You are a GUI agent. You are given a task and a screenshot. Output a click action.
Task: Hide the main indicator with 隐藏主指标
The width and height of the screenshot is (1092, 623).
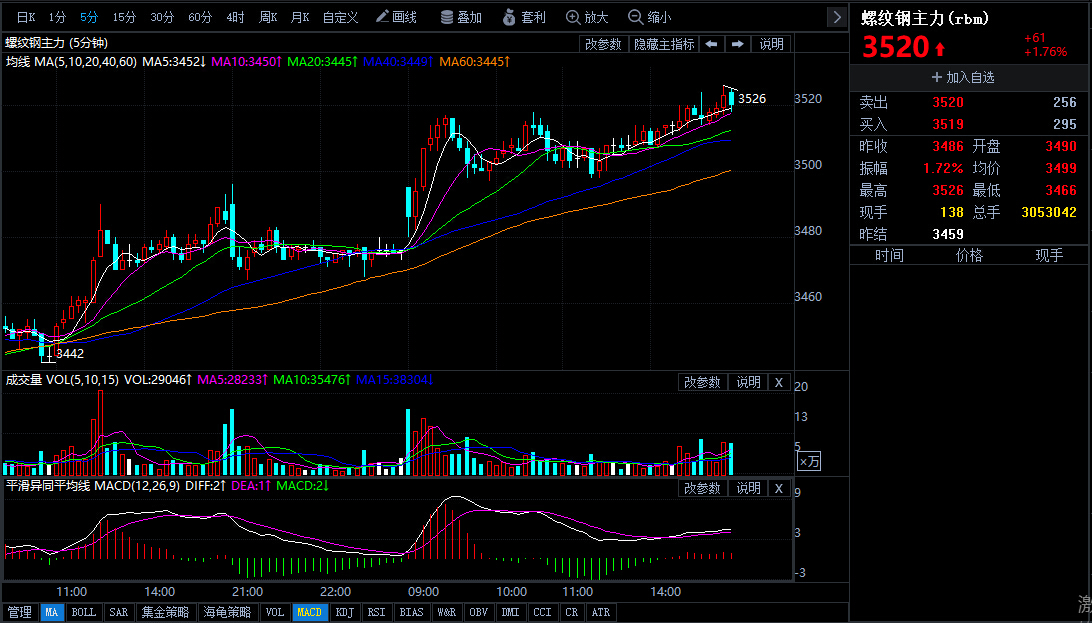click(x=663, y=44)
